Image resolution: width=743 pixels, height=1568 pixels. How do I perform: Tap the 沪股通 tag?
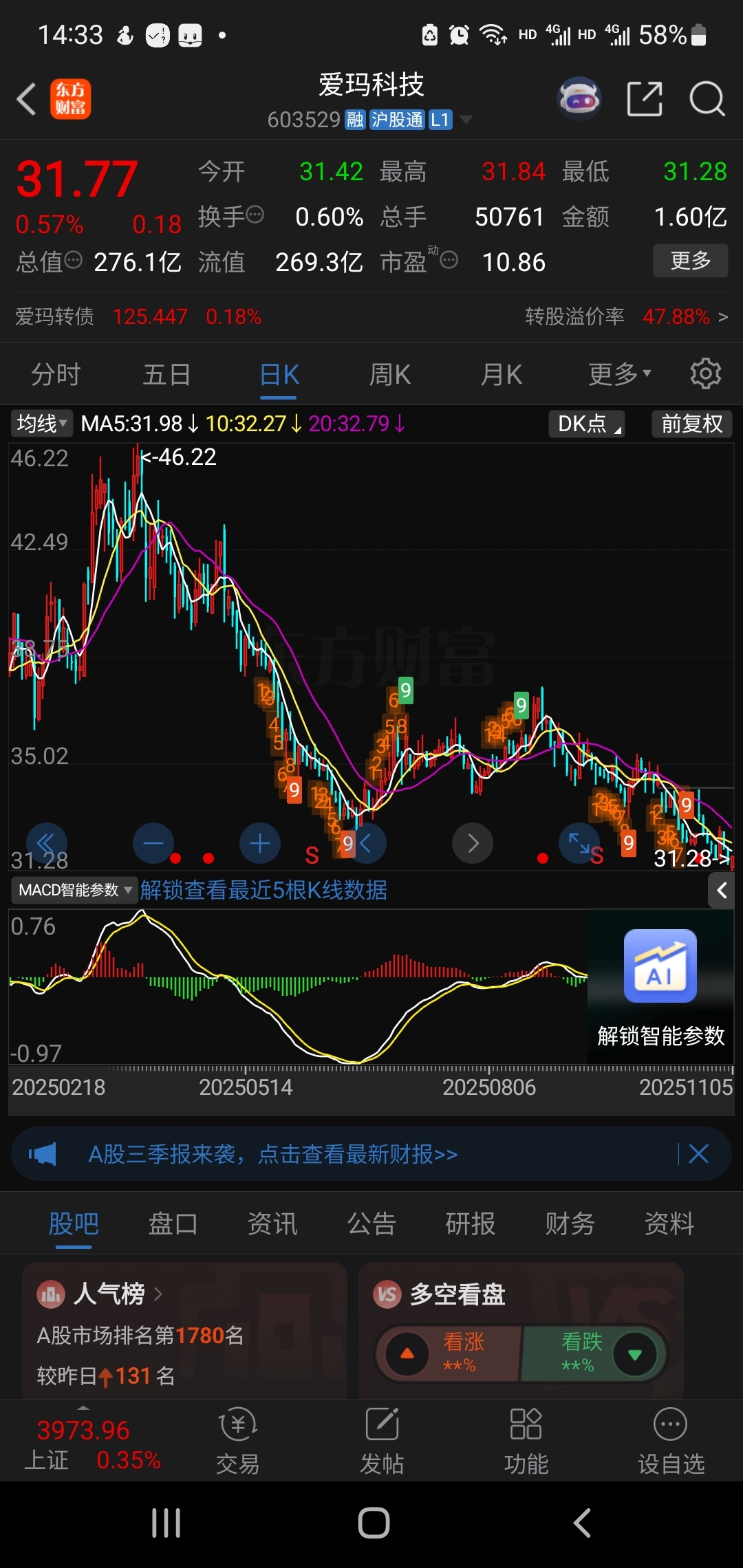[x=397, y=120]
